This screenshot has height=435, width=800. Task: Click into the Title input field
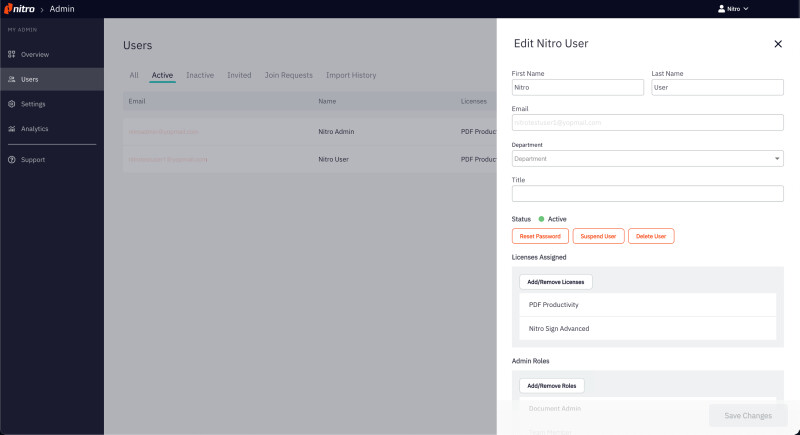click(x=647, y=194)
